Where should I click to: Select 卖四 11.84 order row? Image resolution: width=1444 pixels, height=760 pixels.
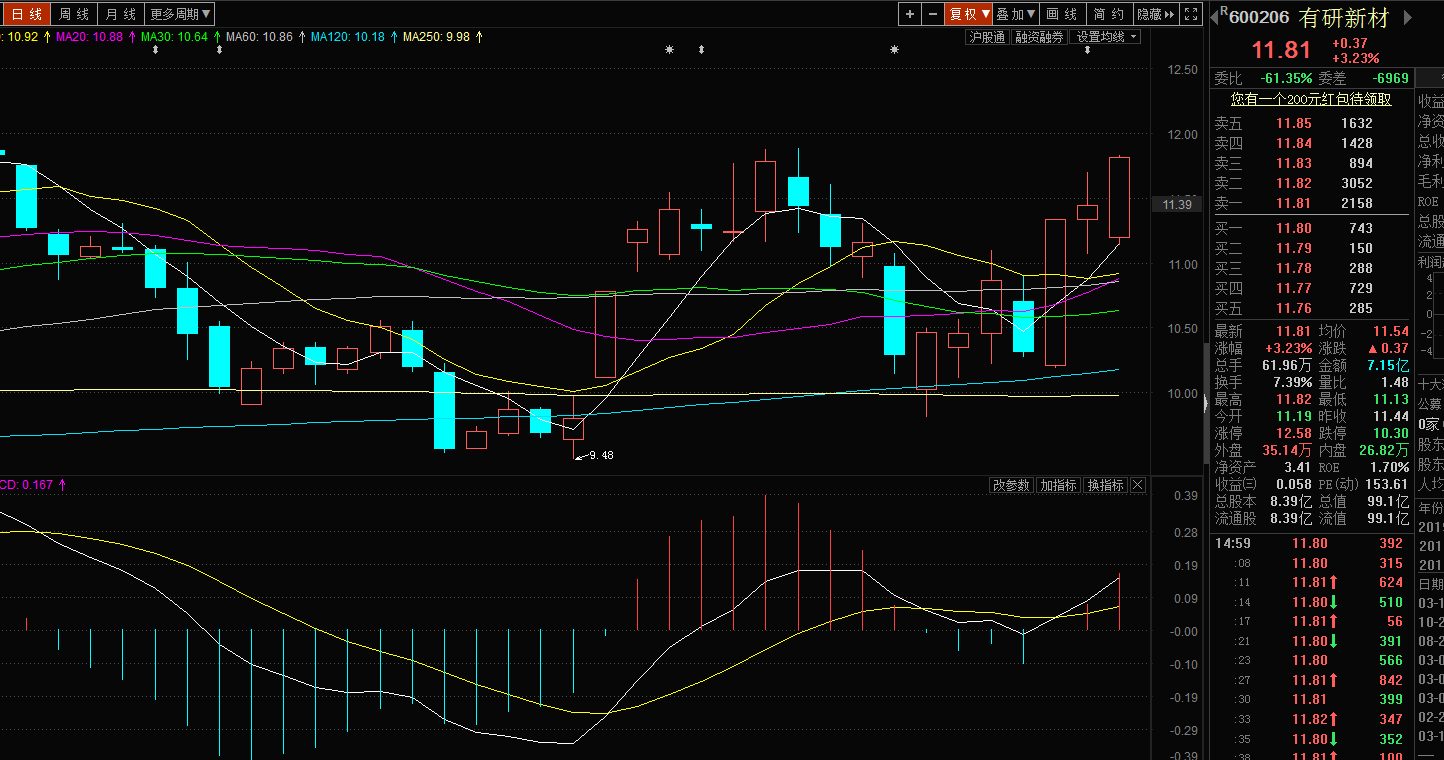click(x=1310, y=143)
